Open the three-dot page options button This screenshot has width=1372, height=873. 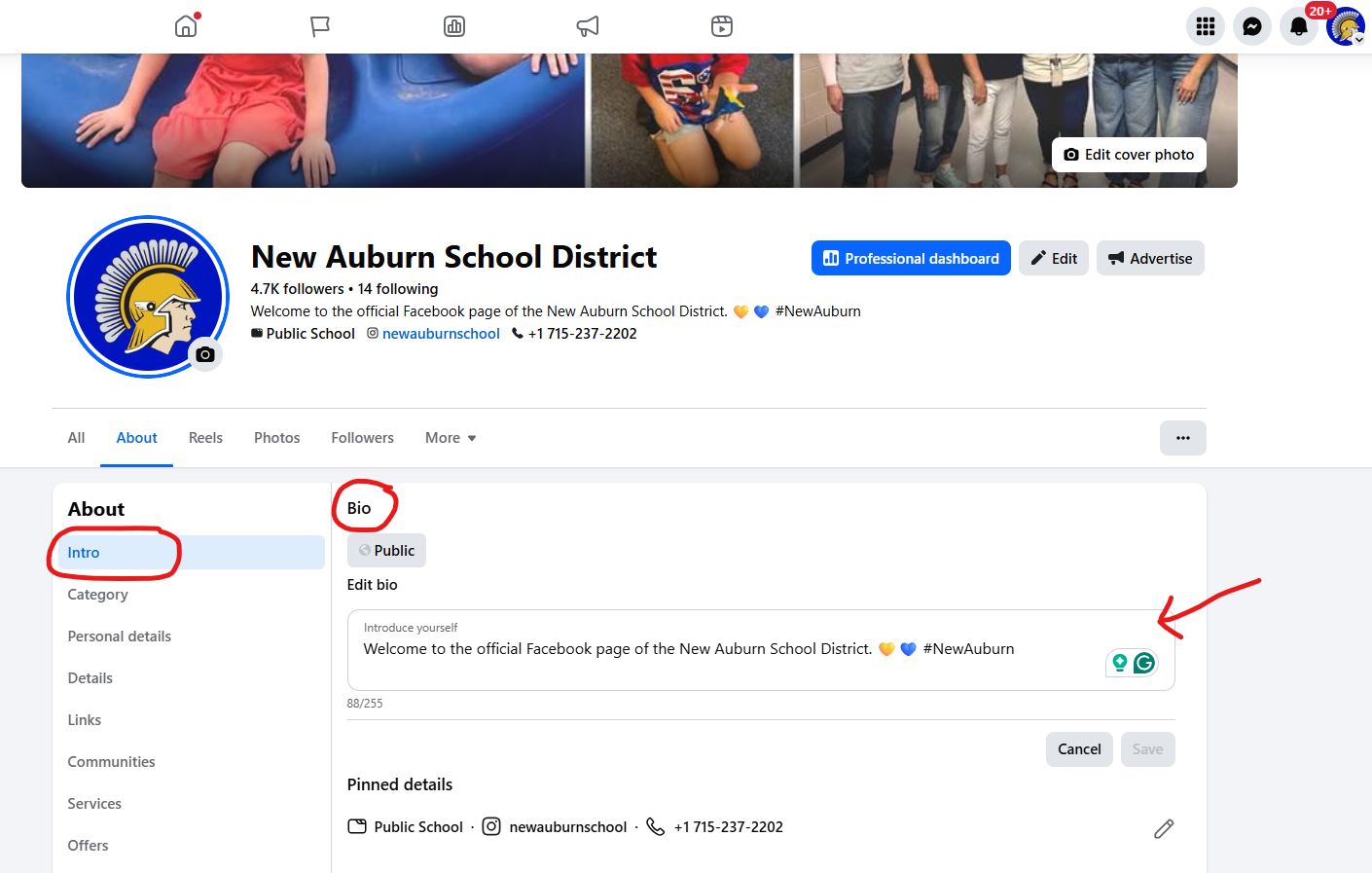coord(1183,438)
